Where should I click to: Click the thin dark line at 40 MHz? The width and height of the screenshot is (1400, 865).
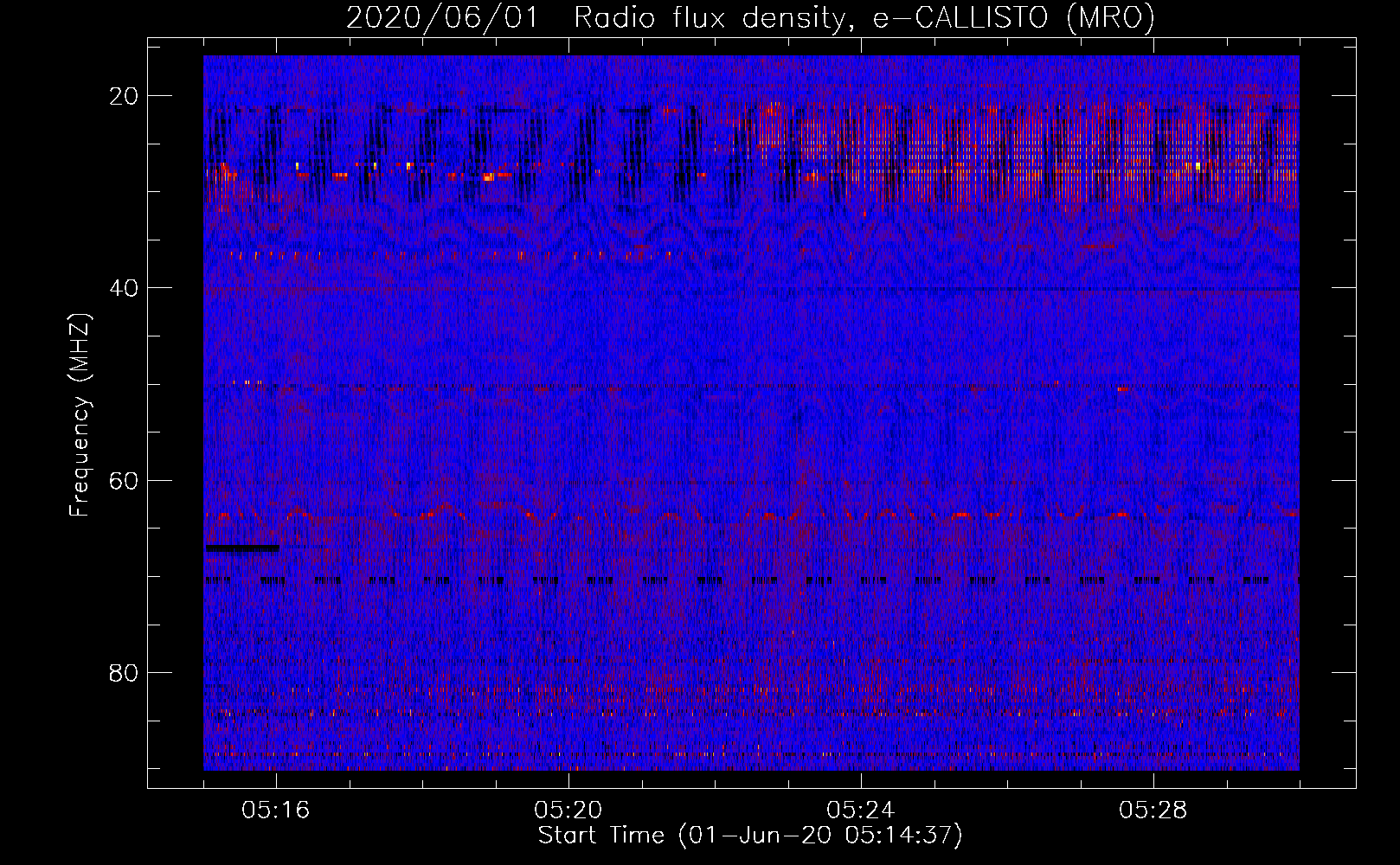click(x=1038, y=288)
